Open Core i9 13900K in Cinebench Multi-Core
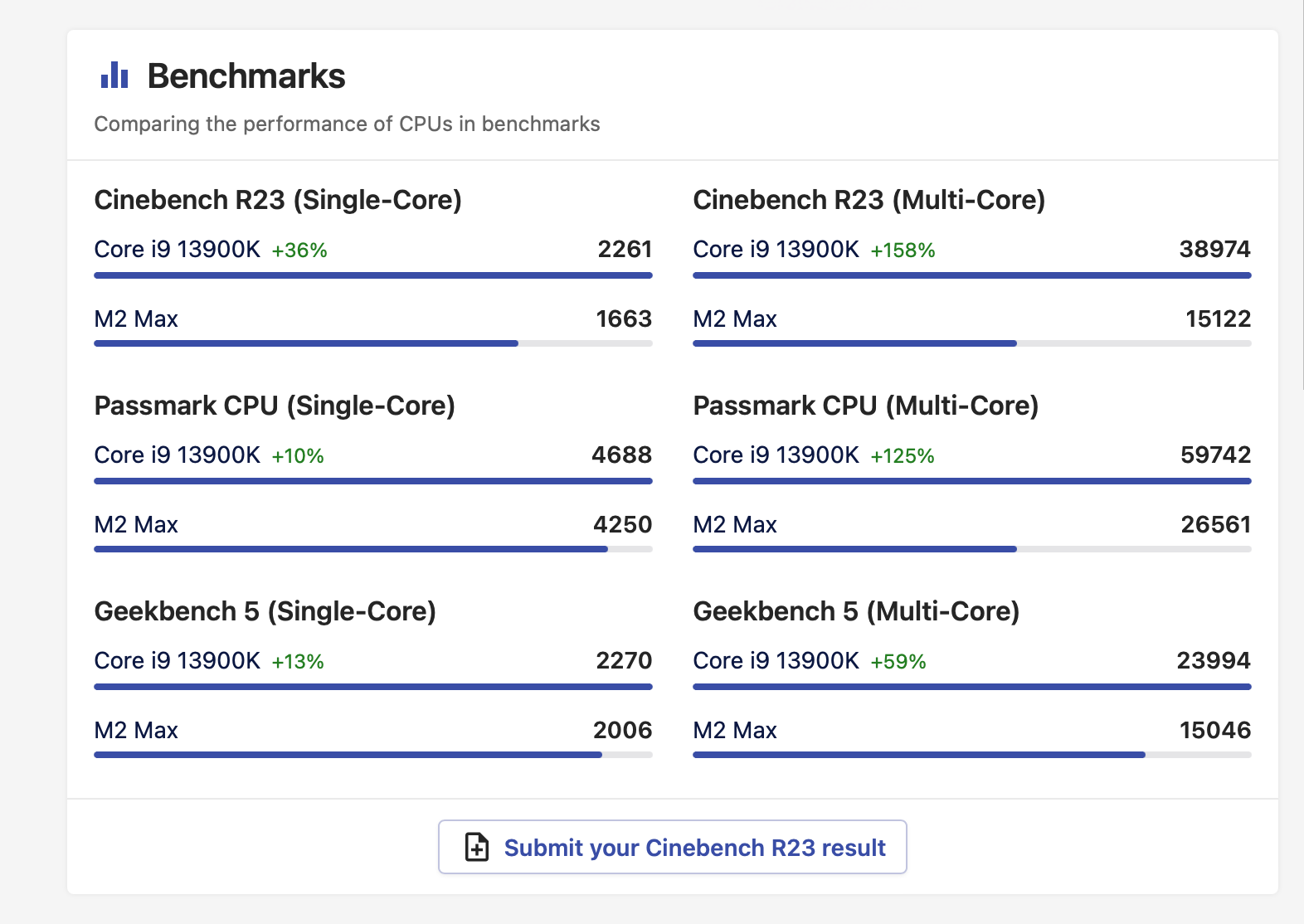Screen dimensions: 1304x924 [x=776, y=250]
